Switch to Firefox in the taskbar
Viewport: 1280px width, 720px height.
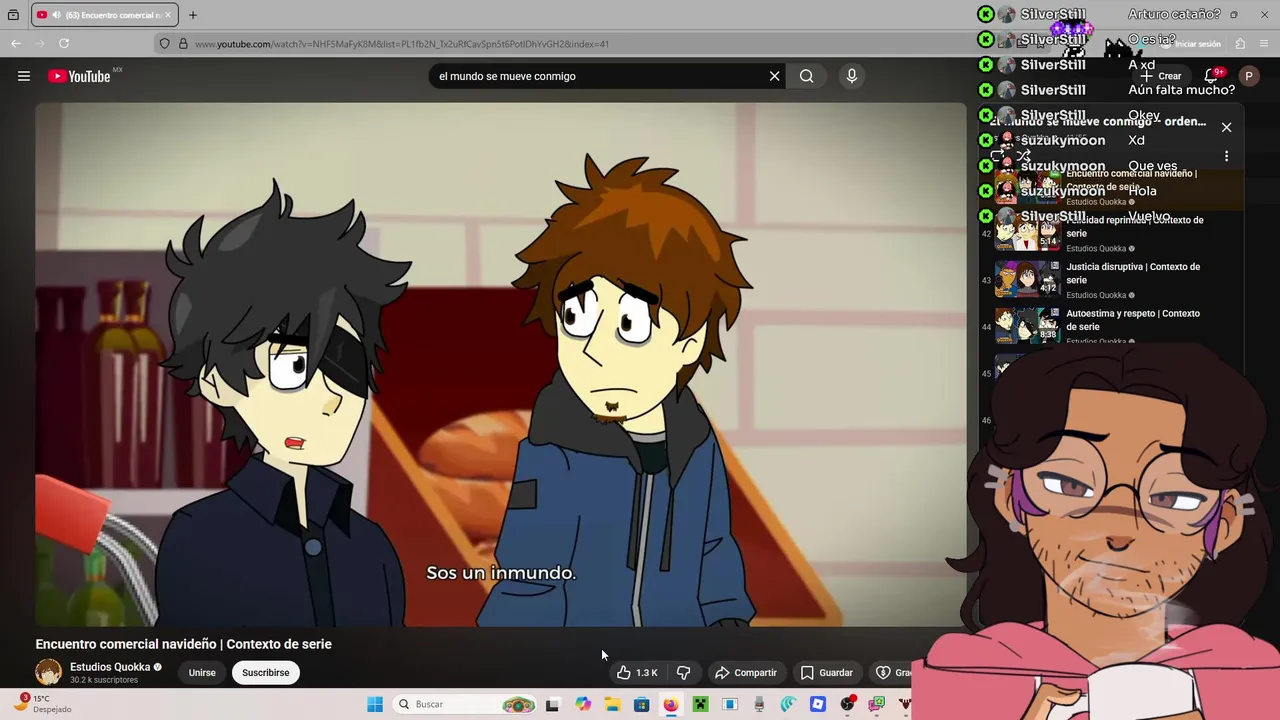[x=671, y=704]
